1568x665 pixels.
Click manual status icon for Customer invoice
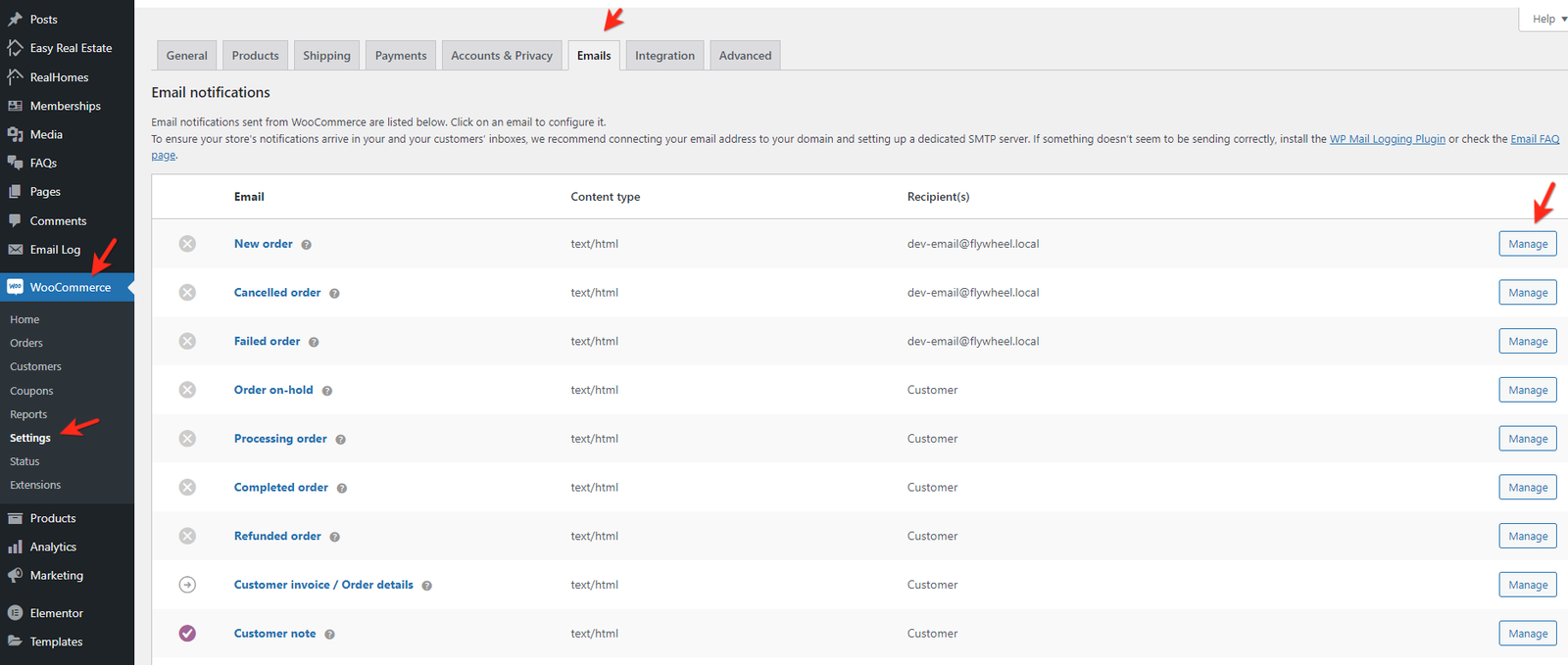(187, 585)
